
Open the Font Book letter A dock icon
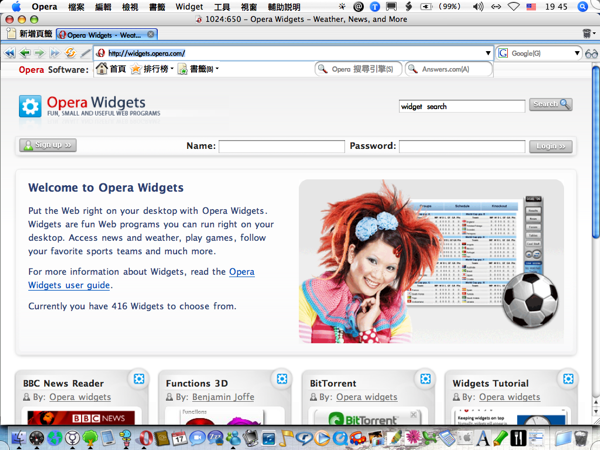pyautogui.click(x=483, y=438)
